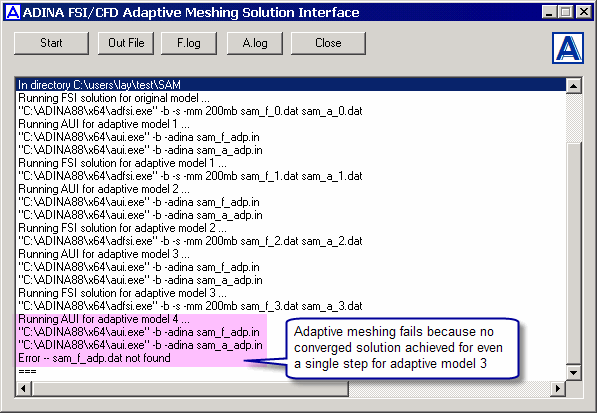Click the horizontal scrollbar right arrow

coord(558,389)
